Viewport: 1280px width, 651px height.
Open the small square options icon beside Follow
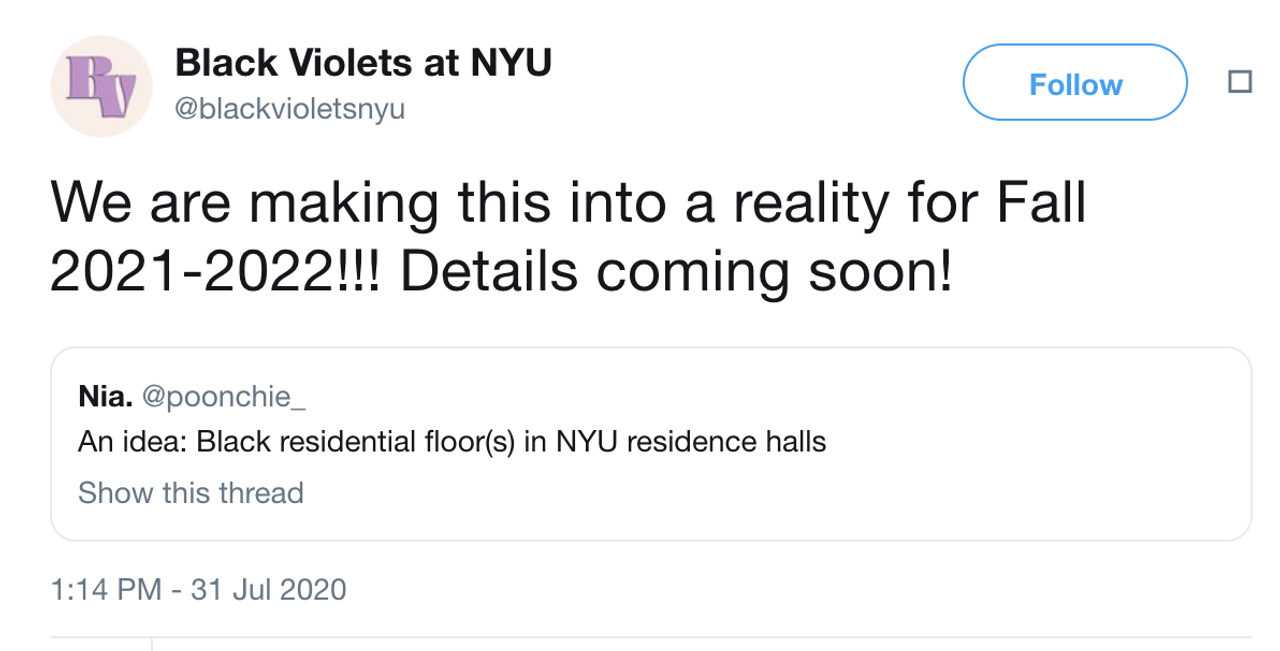click(1239, 83)
